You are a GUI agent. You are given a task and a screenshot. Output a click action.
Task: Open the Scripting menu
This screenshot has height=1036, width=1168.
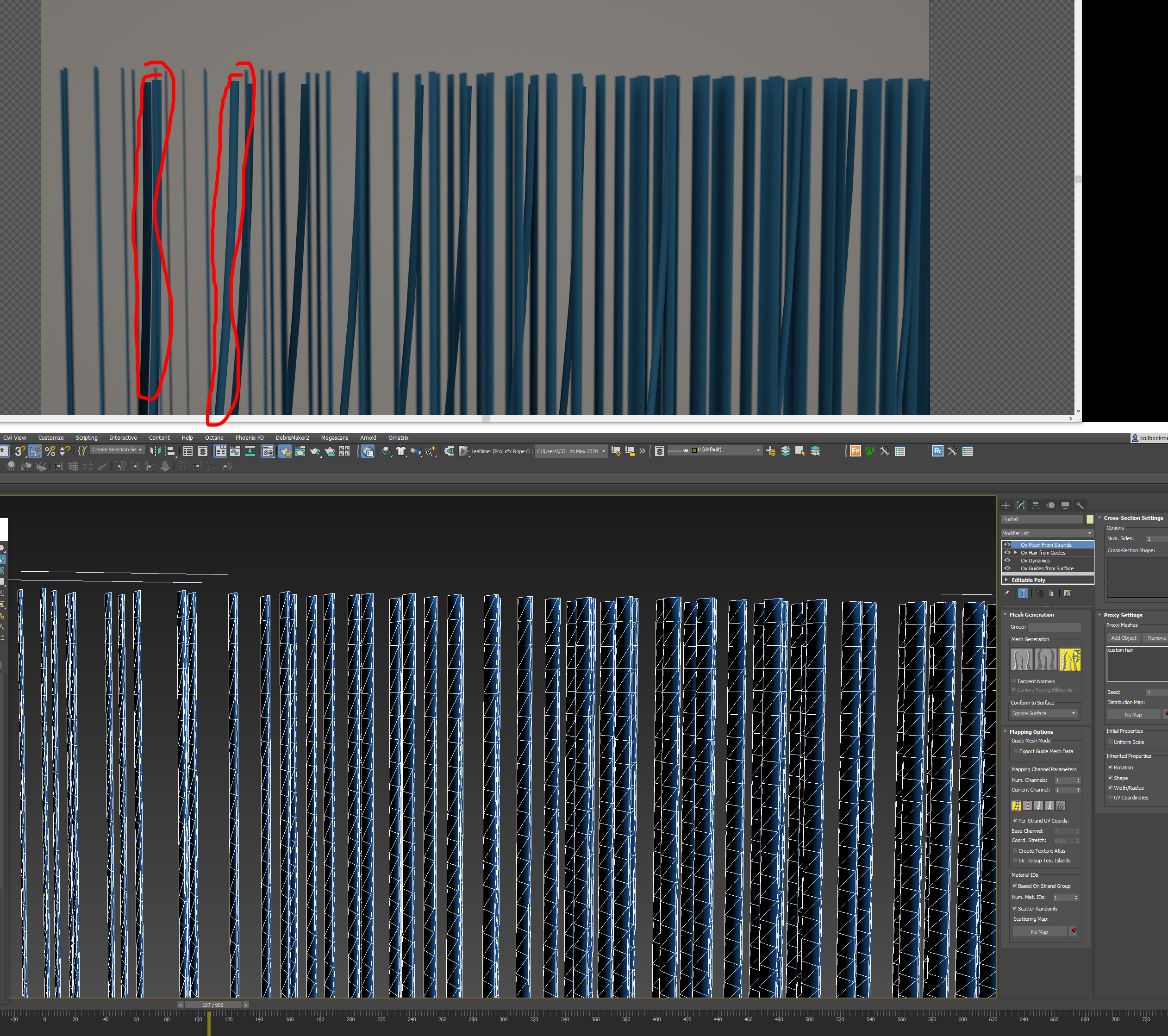pyautogui.click(x=86, y=438)
